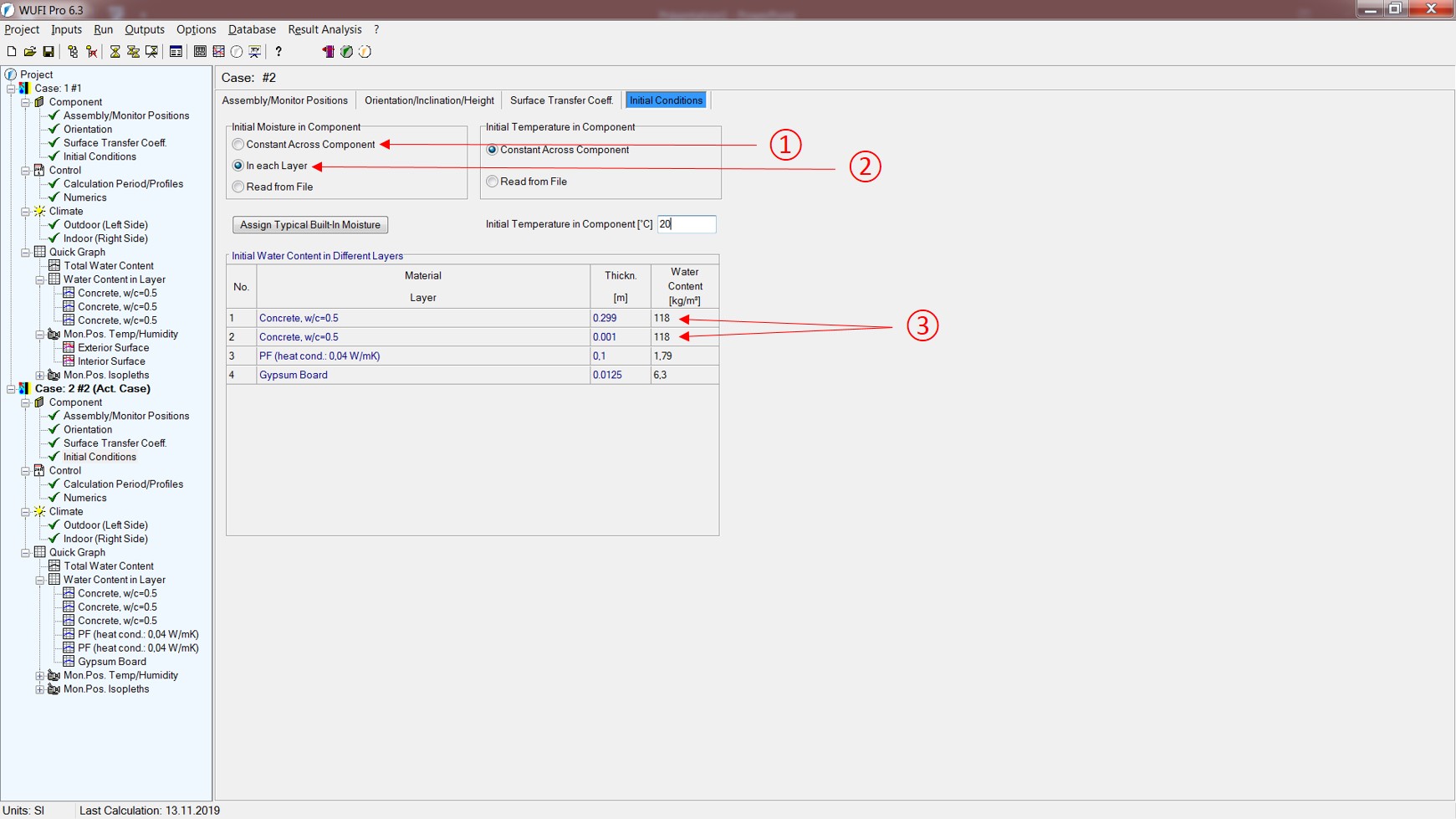
Task: Select Constant Across Component moisture radio button
Action: click(238, 145)
